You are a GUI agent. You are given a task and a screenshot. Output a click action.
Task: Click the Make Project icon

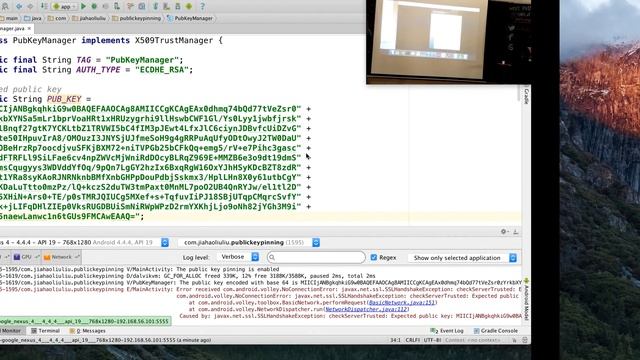(x=44, y=6)
